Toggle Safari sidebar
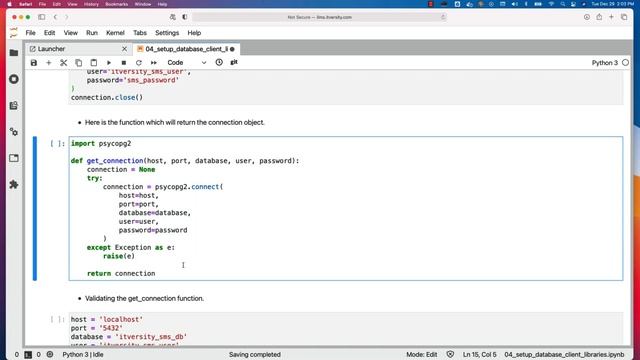This screenshot has width=640, height=360. pyautogui.click(x=42, y=17)
